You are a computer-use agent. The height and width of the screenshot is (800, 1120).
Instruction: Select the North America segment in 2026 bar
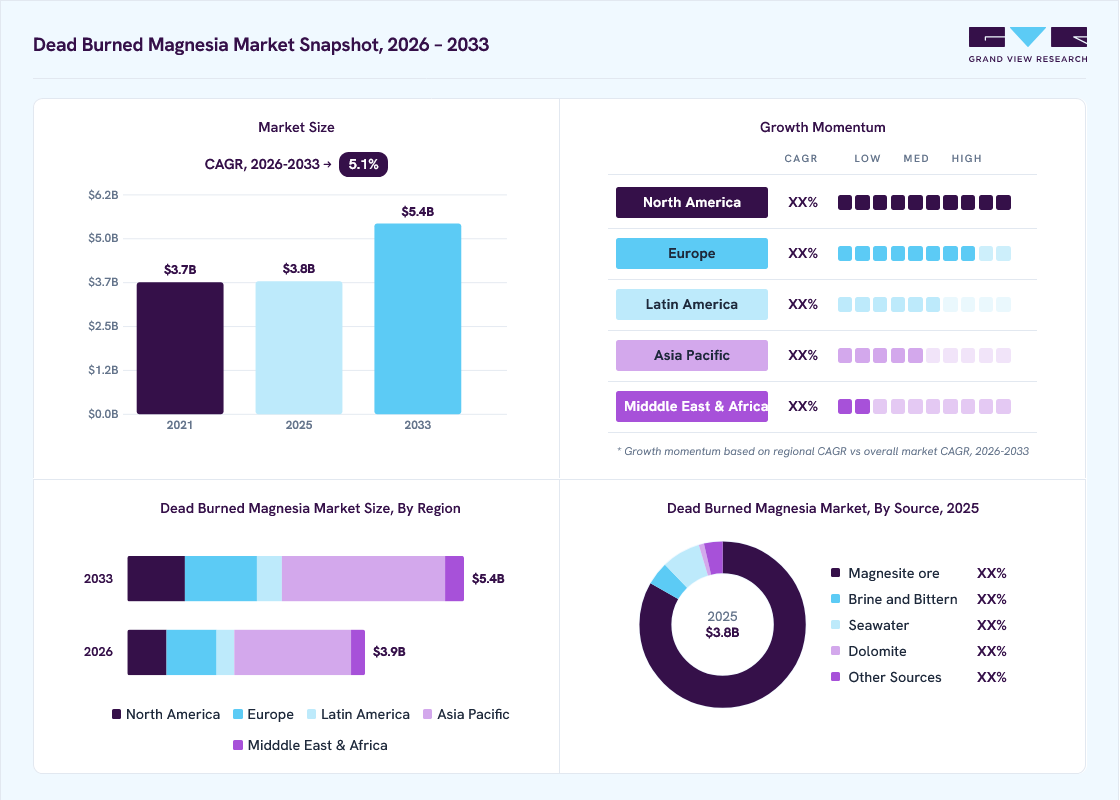[x=147, y=652]
